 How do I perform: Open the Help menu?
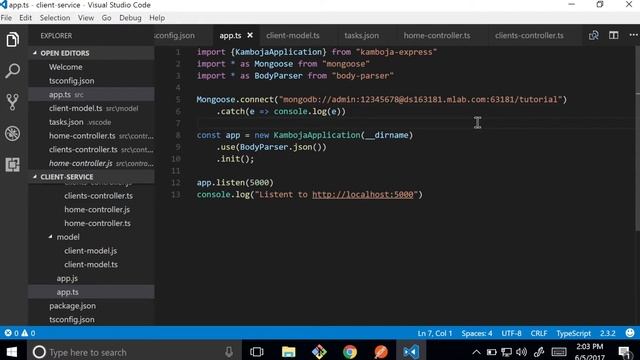157,18
